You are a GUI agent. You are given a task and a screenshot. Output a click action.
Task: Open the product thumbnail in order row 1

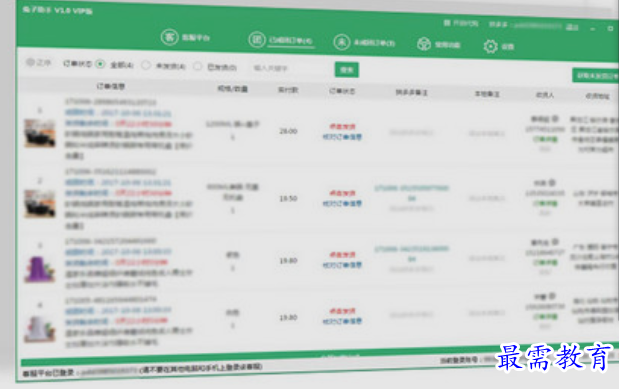[x=40, y=133]
